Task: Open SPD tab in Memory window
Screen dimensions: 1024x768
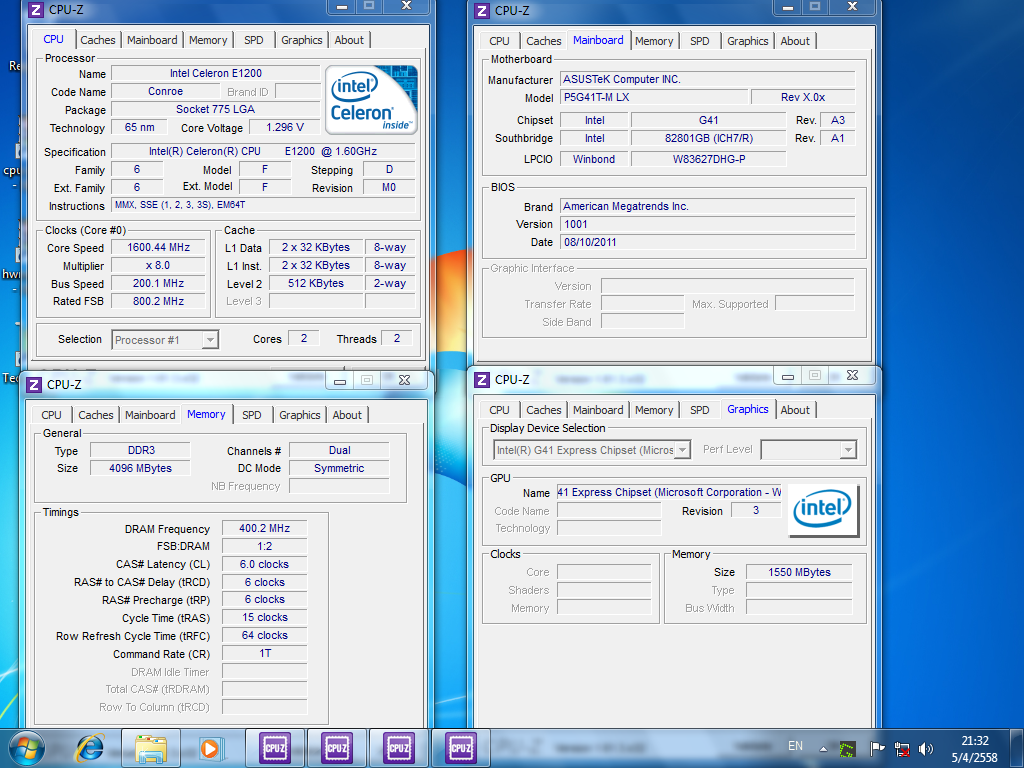Action: pyautogui.click(x=252, y=415)
